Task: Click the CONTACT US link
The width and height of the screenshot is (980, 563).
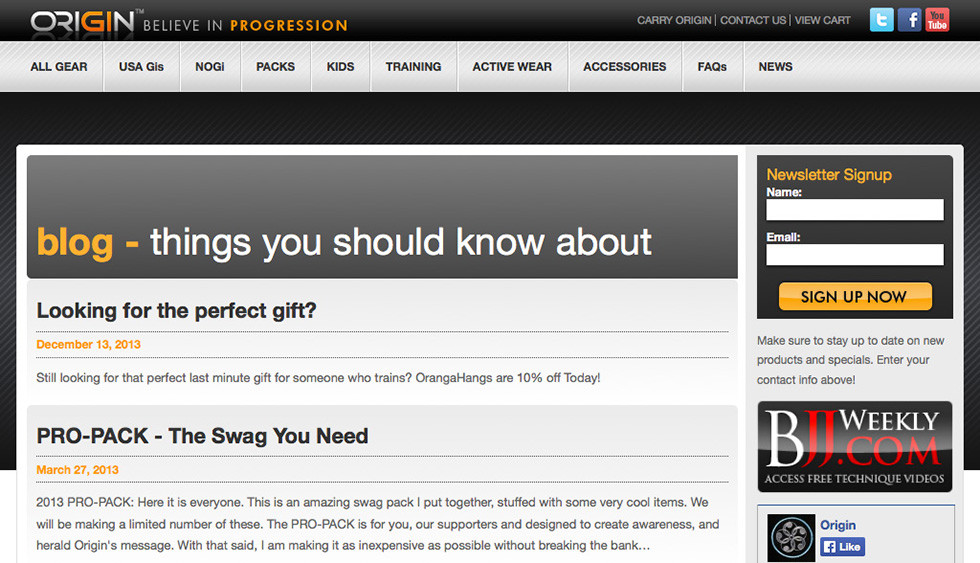Action: [753, 20]
